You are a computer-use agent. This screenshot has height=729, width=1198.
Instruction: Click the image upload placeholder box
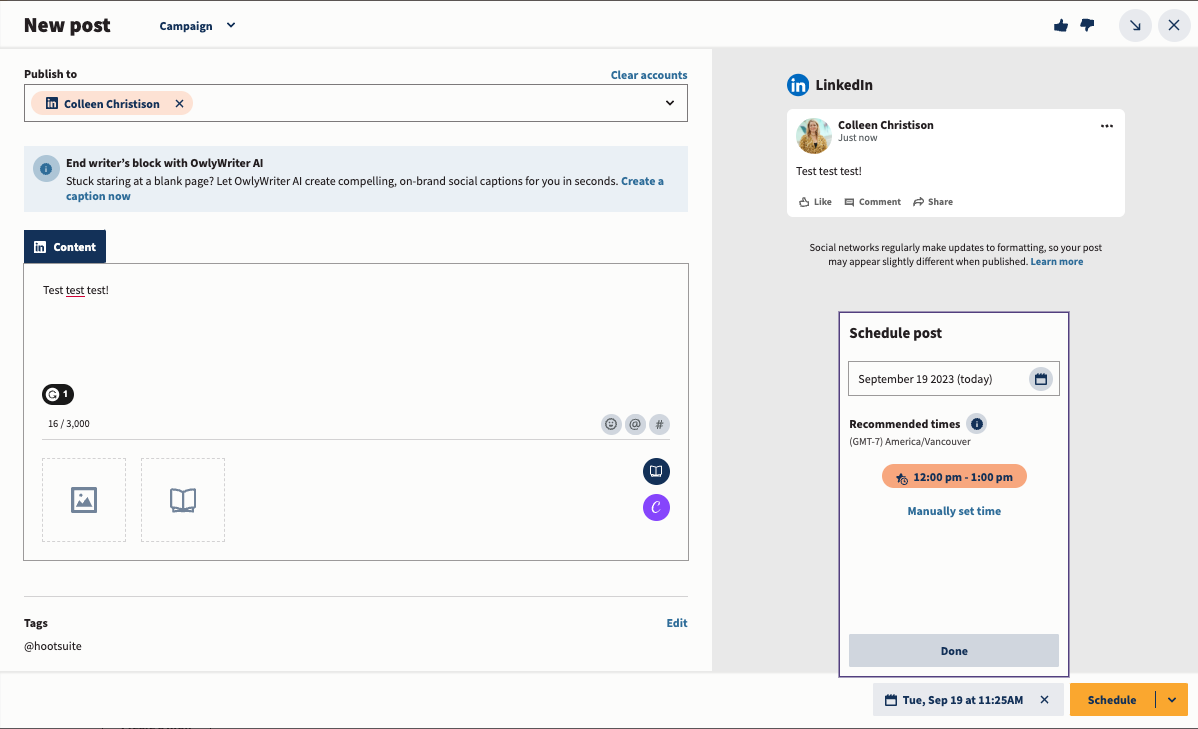84,500
